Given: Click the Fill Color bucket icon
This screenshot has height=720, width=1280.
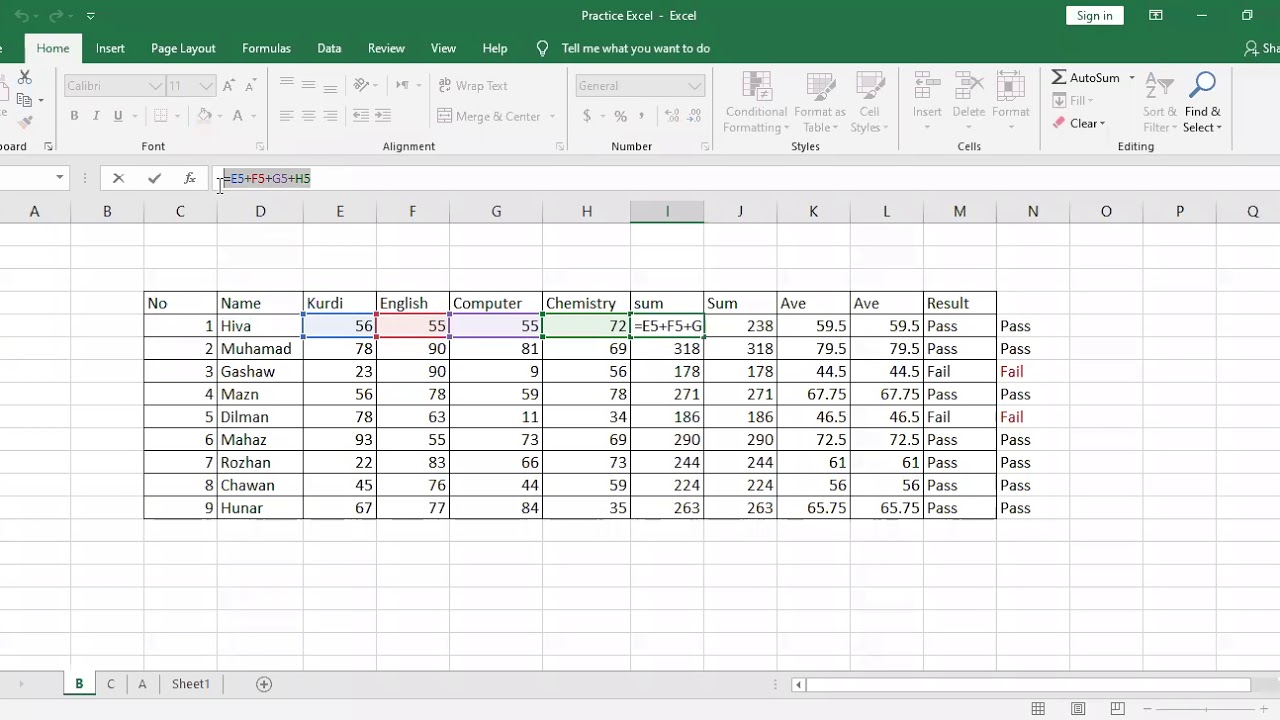Looking at the screenshot, I should 204,116.
